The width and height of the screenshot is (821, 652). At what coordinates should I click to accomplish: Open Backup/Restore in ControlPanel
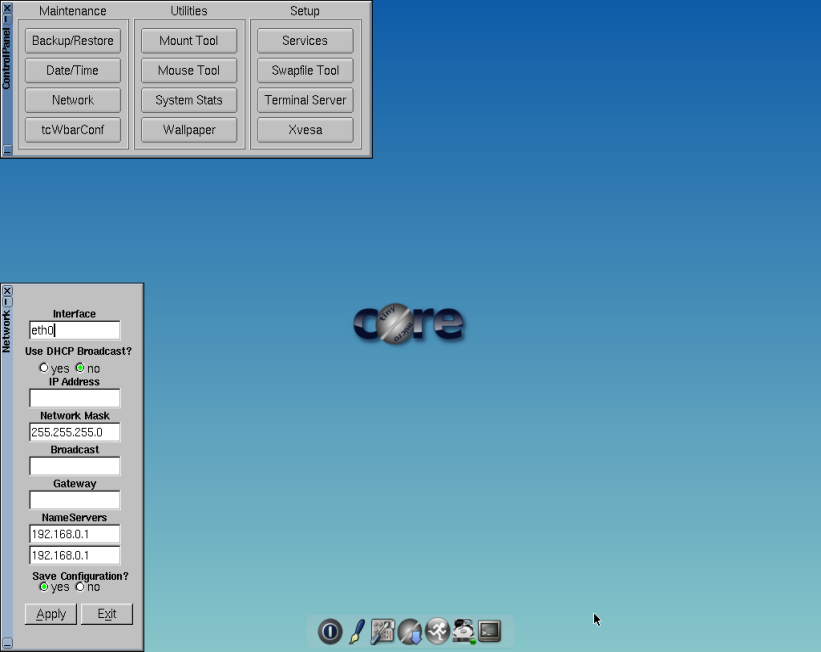pyautogui.click(x=73, y=41)
